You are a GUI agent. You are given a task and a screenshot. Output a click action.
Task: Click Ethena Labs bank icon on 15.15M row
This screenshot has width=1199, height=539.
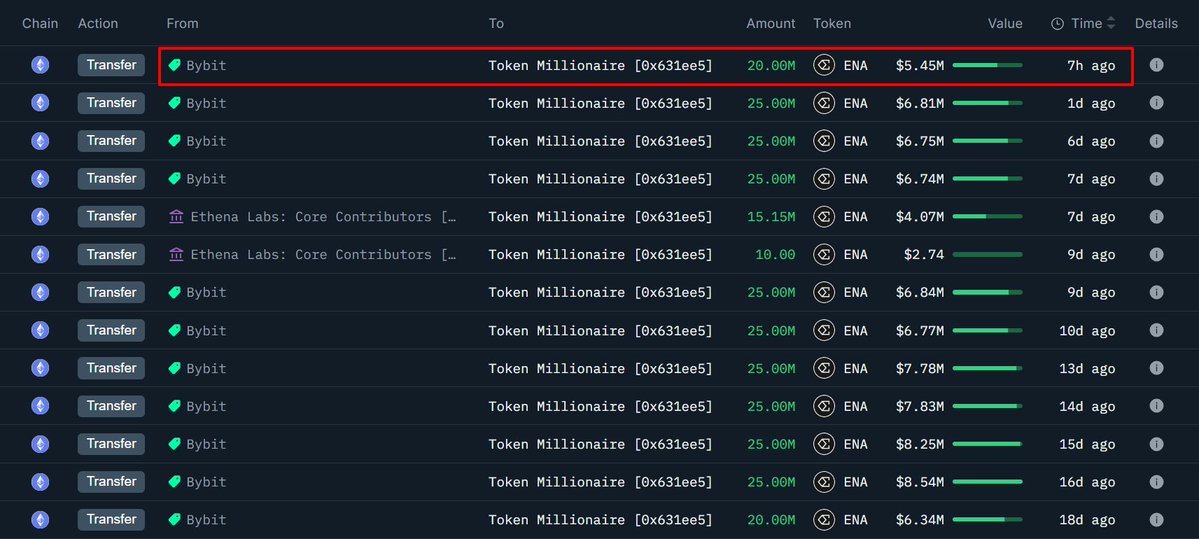pos(176,217)
